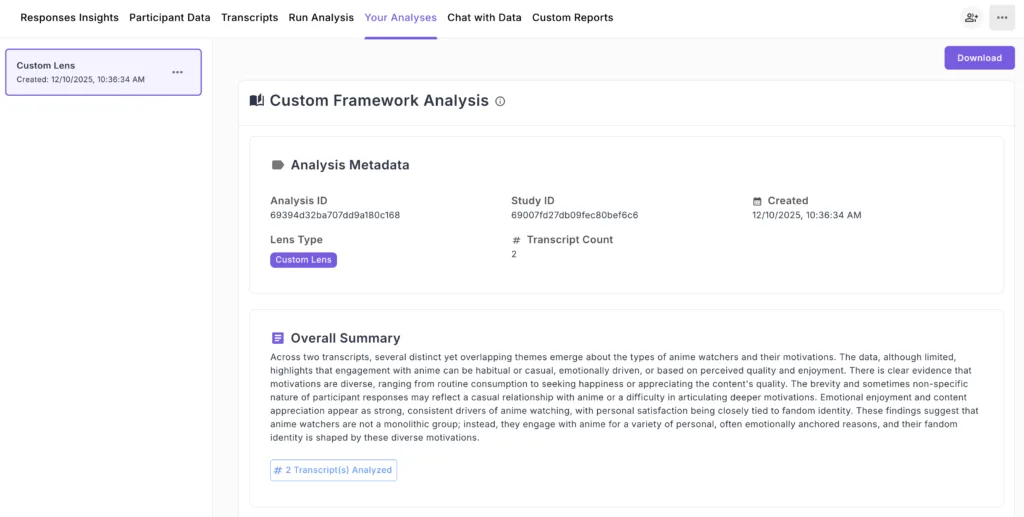The image size is (1024, 517).
Task: Switch to the Responses Insights tab
Action: 69,18
